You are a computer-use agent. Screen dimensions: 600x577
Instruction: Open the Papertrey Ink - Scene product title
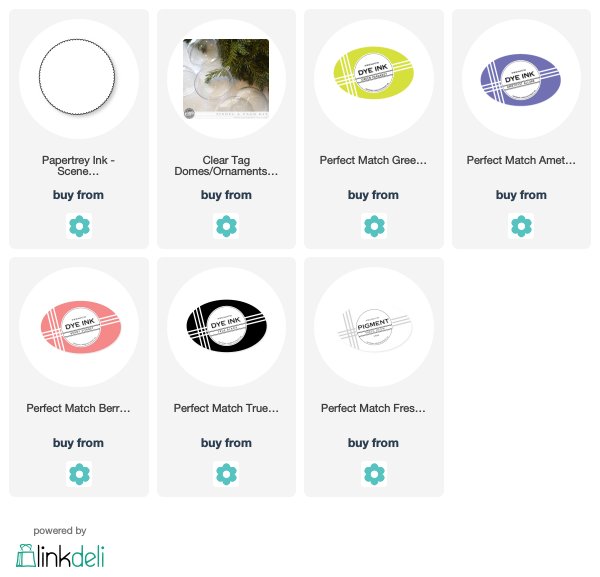point(78,165)
